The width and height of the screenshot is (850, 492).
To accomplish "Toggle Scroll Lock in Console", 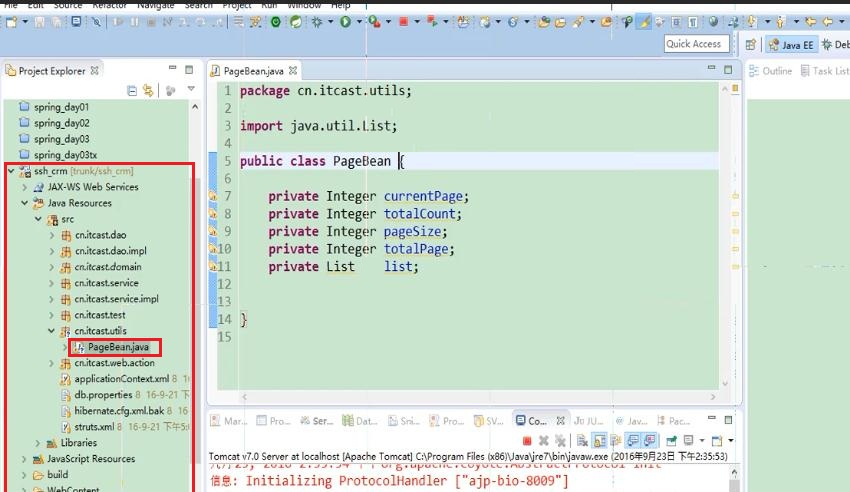I will 599,441.
